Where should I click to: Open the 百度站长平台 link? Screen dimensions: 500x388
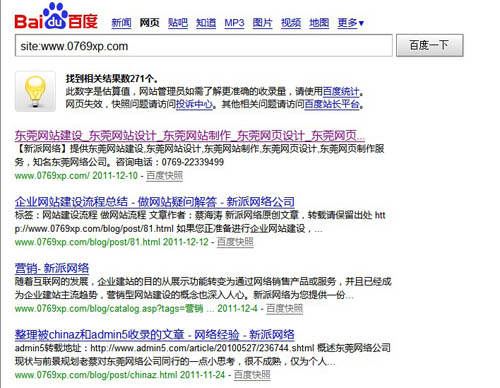(332, 104)
